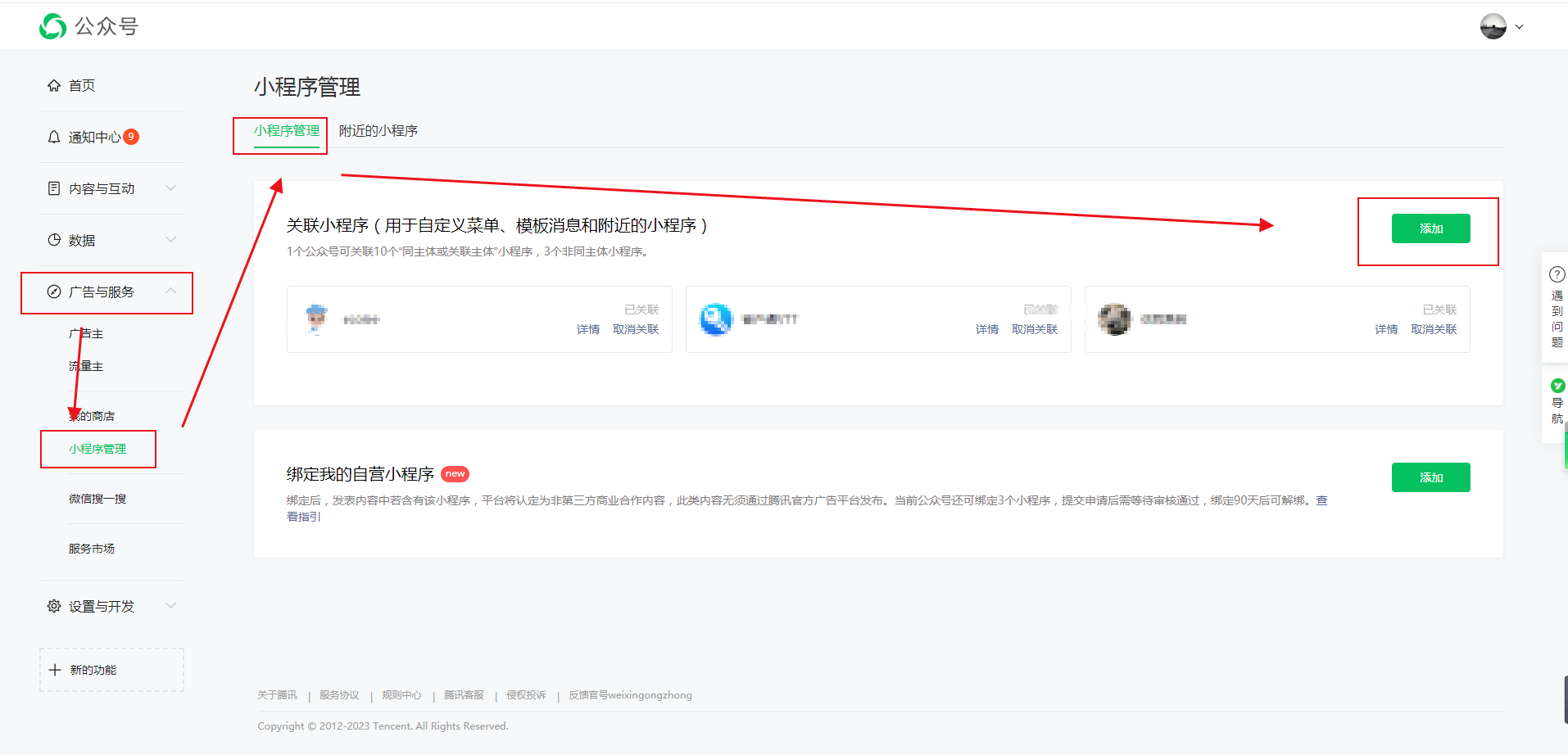The width and height of the screenshot is (1568, 755).
Task: Open the account dropdown arrow next to avatar
Action: [1519, 27]
